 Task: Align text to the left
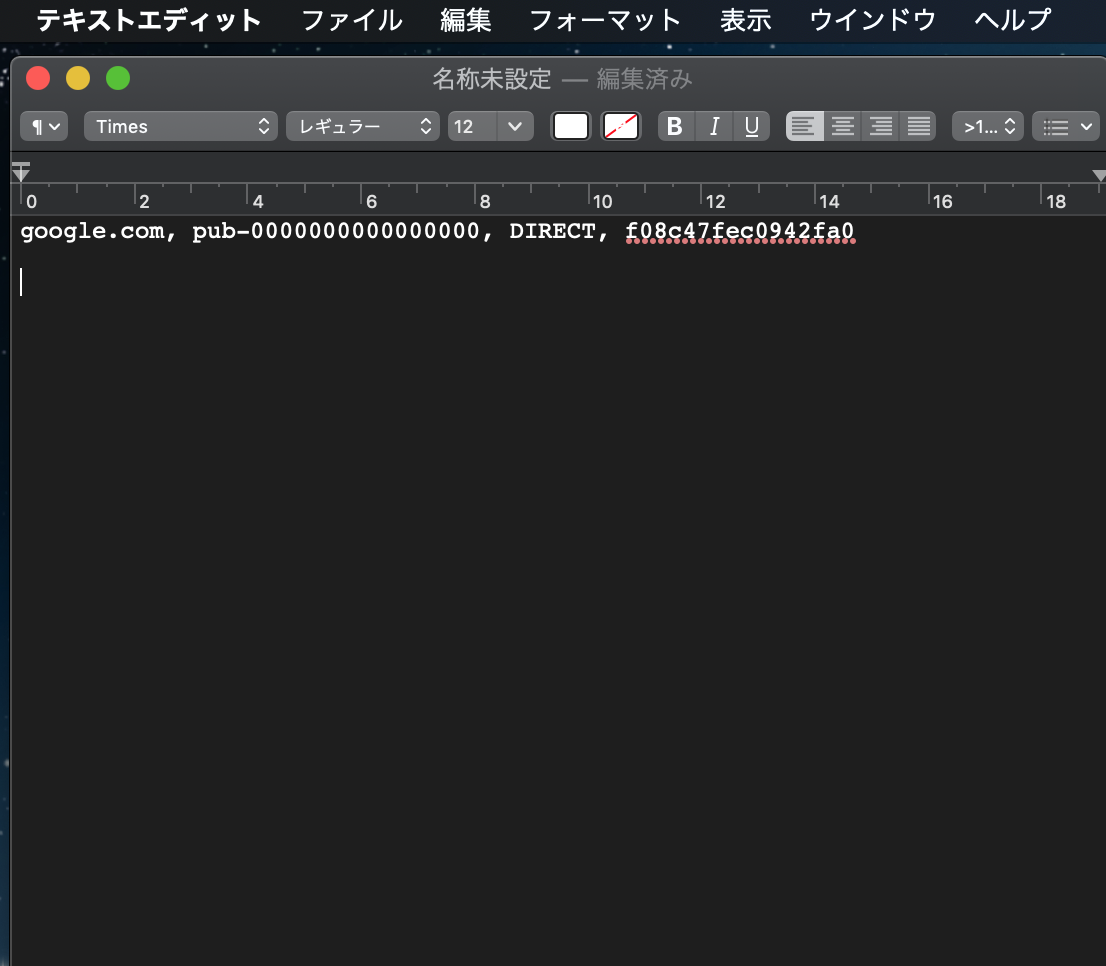click(804, 127)
